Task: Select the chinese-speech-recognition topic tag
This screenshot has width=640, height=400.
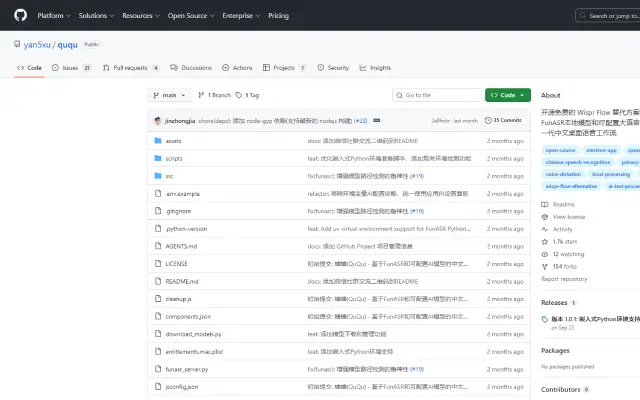Action: [x=578, y=162]
